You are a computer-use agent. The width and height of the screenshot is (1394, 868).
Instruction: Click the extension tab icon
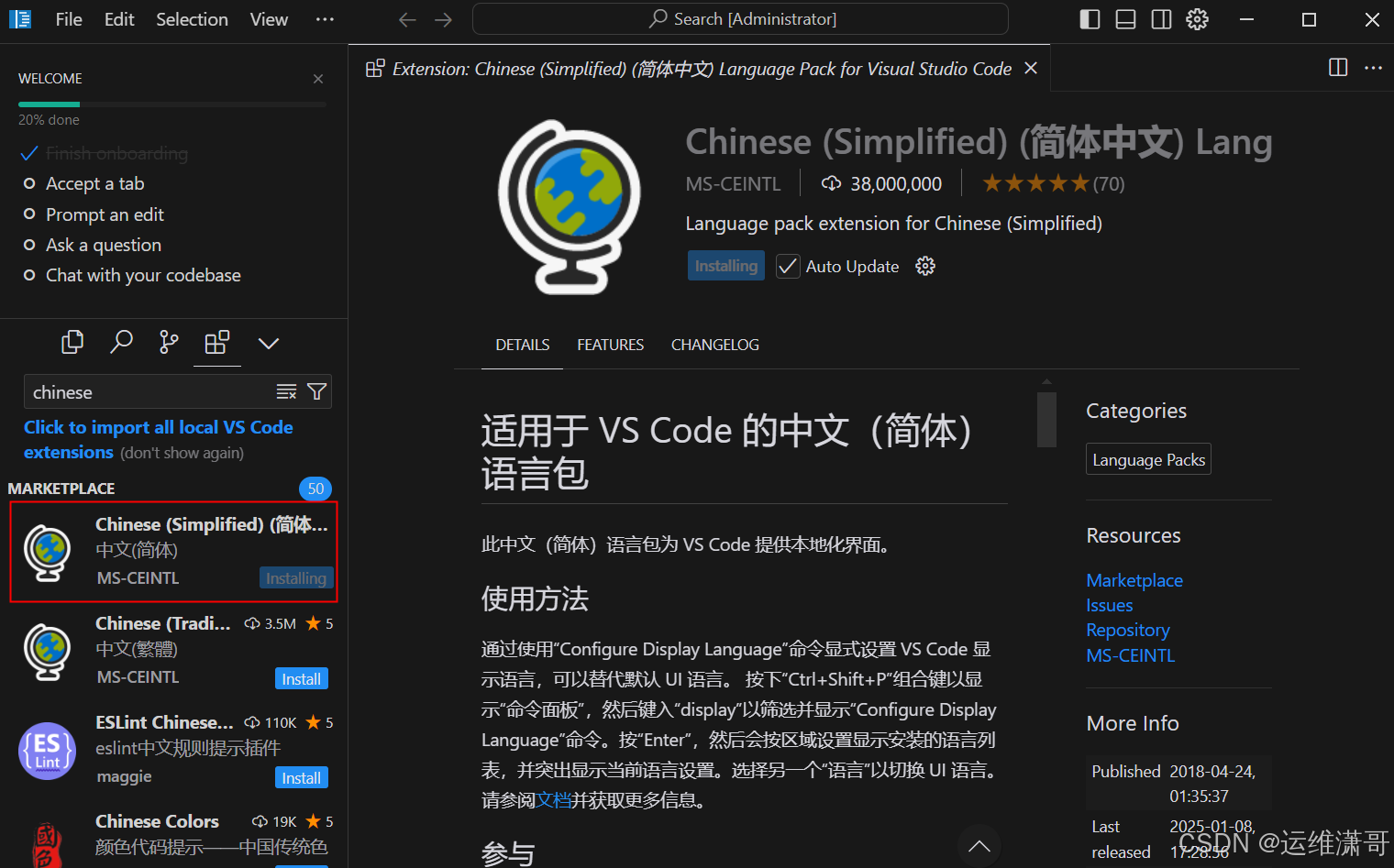click(374, 68)
